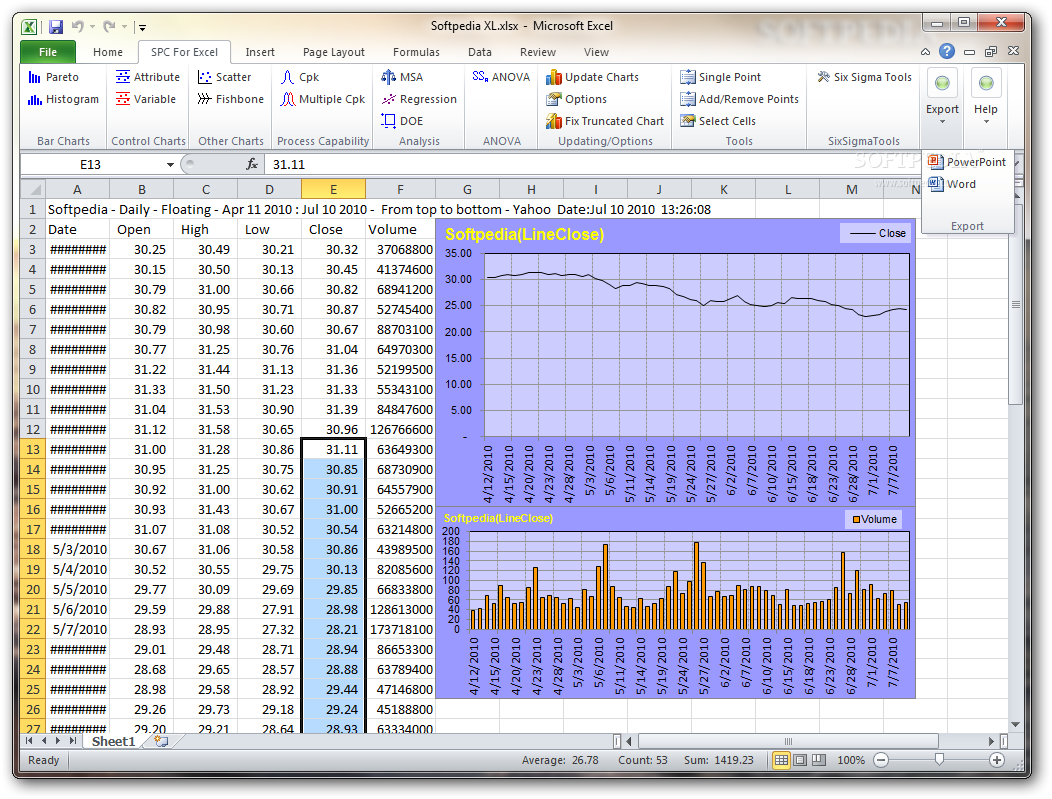Viewport: 1052px width, 799px height.
Task: Select the Softpedia(LineClose) line chart
Action: (676, 362)
